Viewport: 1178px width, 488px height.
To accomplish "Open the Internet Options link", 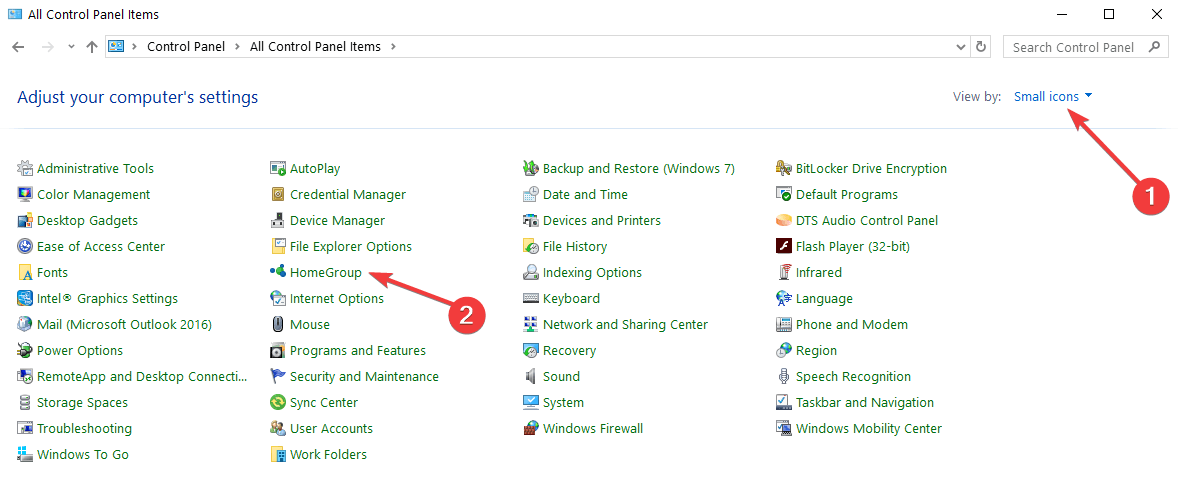I will point(337,299).
